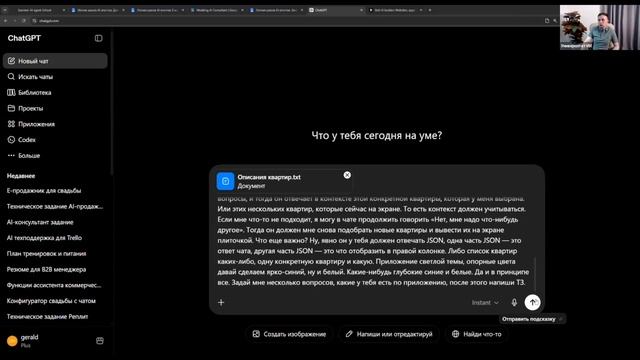Image resolution: width=640 pixels, height=360 pixels.
Task: Click the browser reload button
Action: pos(24,20)
